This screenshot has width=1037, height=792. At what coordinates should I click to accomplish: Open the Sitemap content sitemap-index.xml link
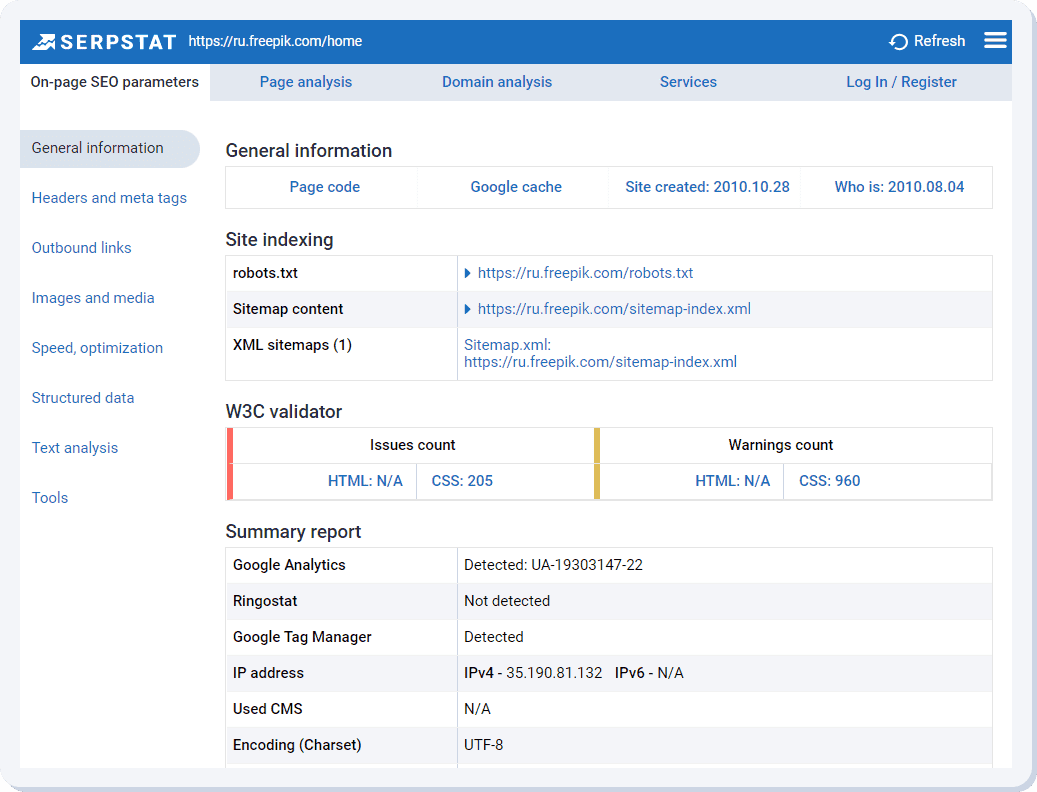[614, 309]
